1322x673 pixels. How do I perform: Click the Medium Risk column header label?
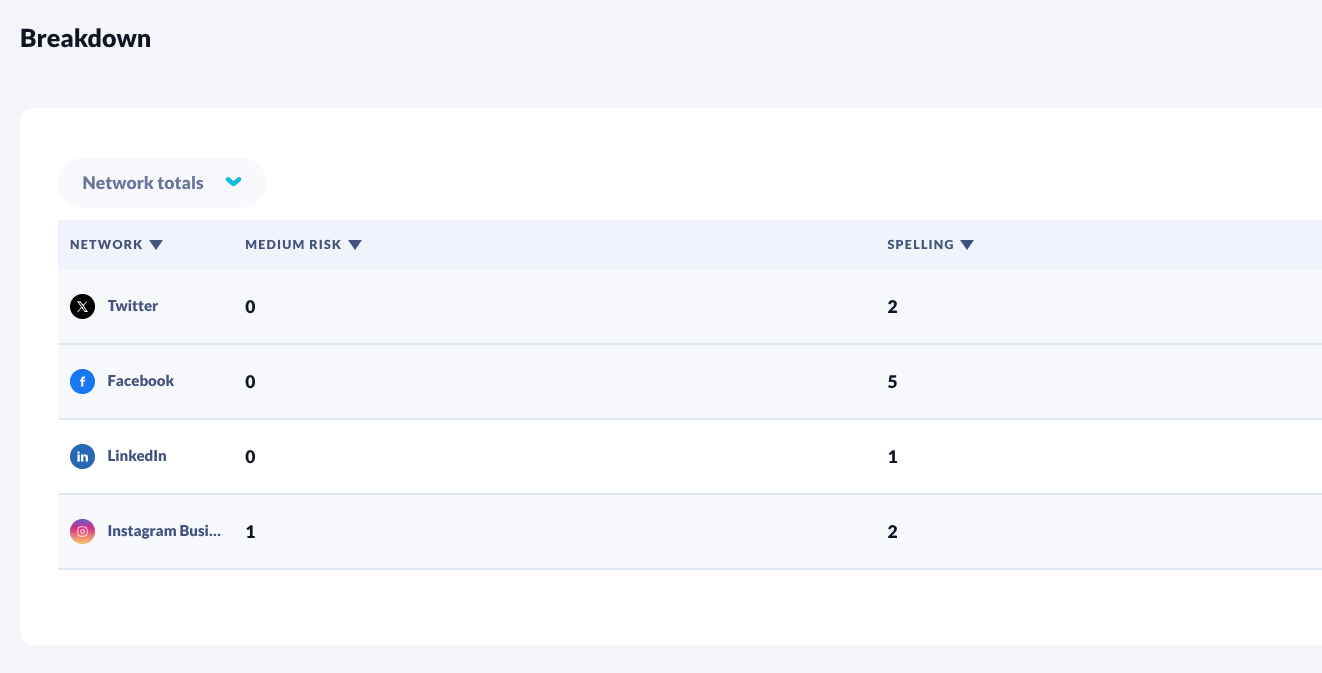coord(293,245)
